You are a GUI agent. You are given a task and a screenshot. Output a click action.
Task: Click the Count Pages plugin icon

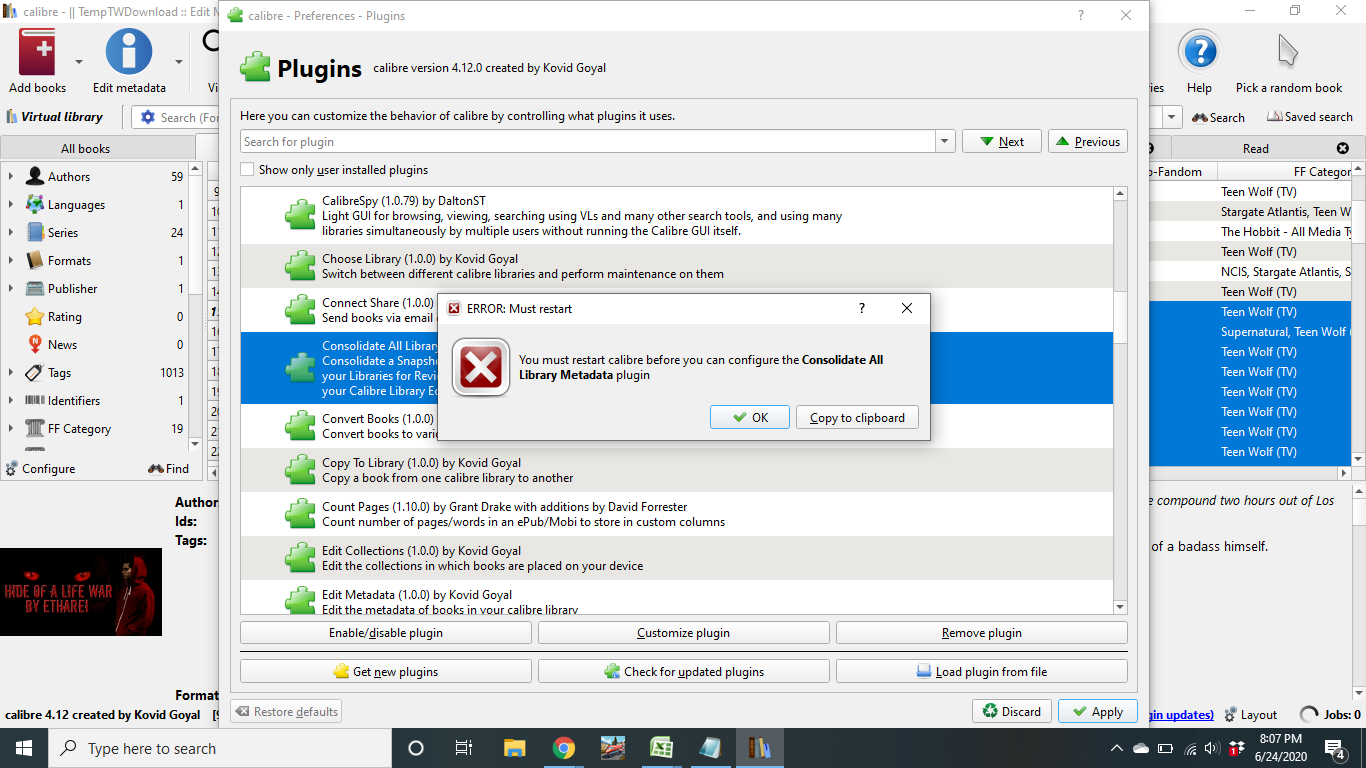pyautogui.click(x=300, y=514)
